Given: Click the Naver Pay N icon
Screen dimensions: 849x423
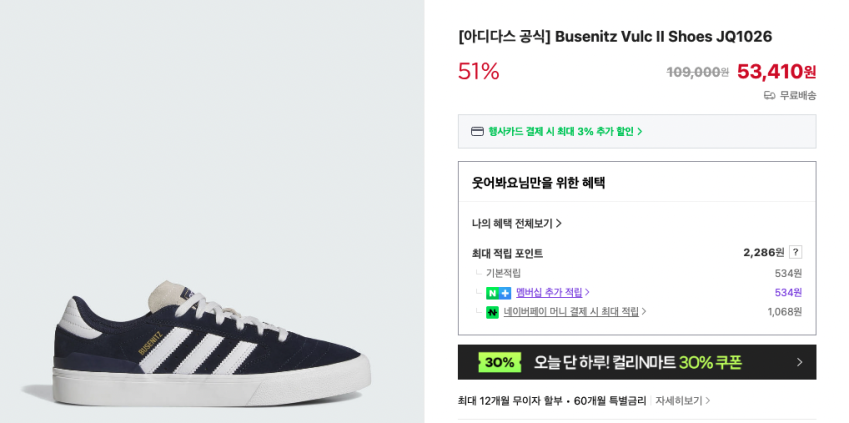Looking at the screenshot, I should pyautogui.click(x=492, y=312).
